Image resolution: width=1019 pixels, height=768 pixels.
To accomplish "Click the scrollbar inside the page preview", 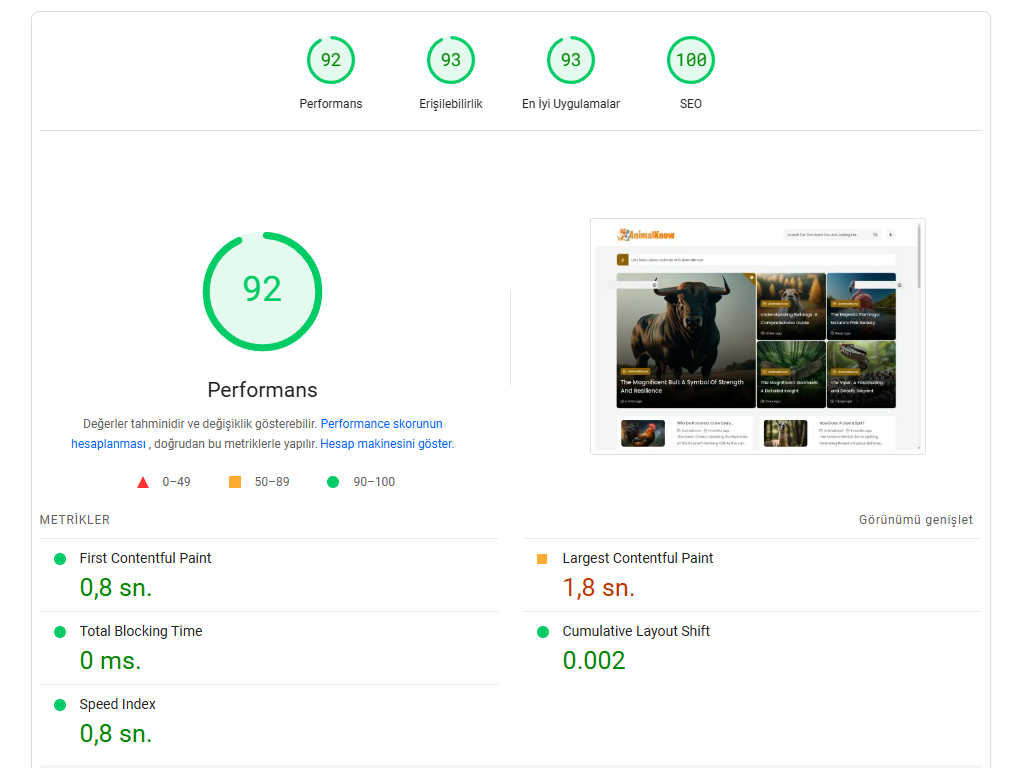I will tap(919, 256).
